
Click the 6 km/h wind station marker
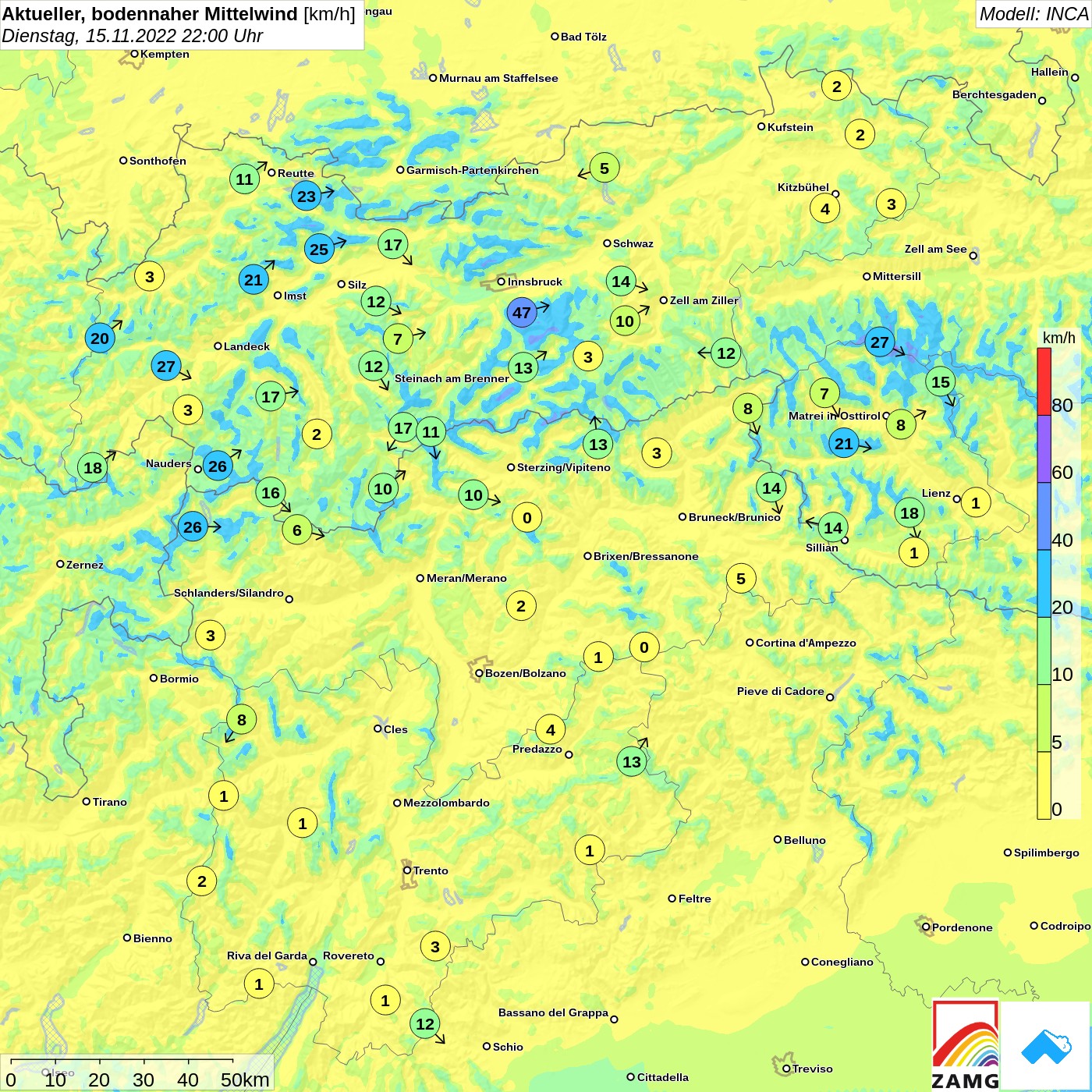297,530
